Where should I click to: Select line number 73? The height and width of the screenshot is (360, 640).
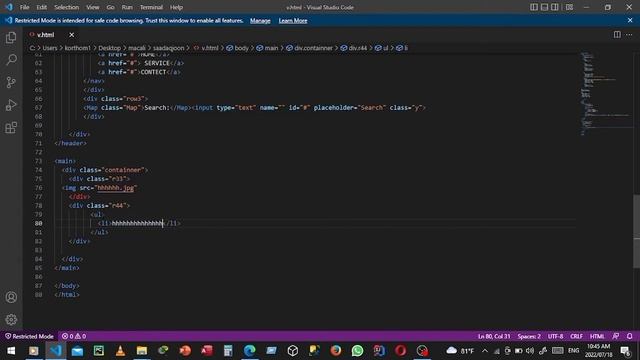tap(38, 161)
